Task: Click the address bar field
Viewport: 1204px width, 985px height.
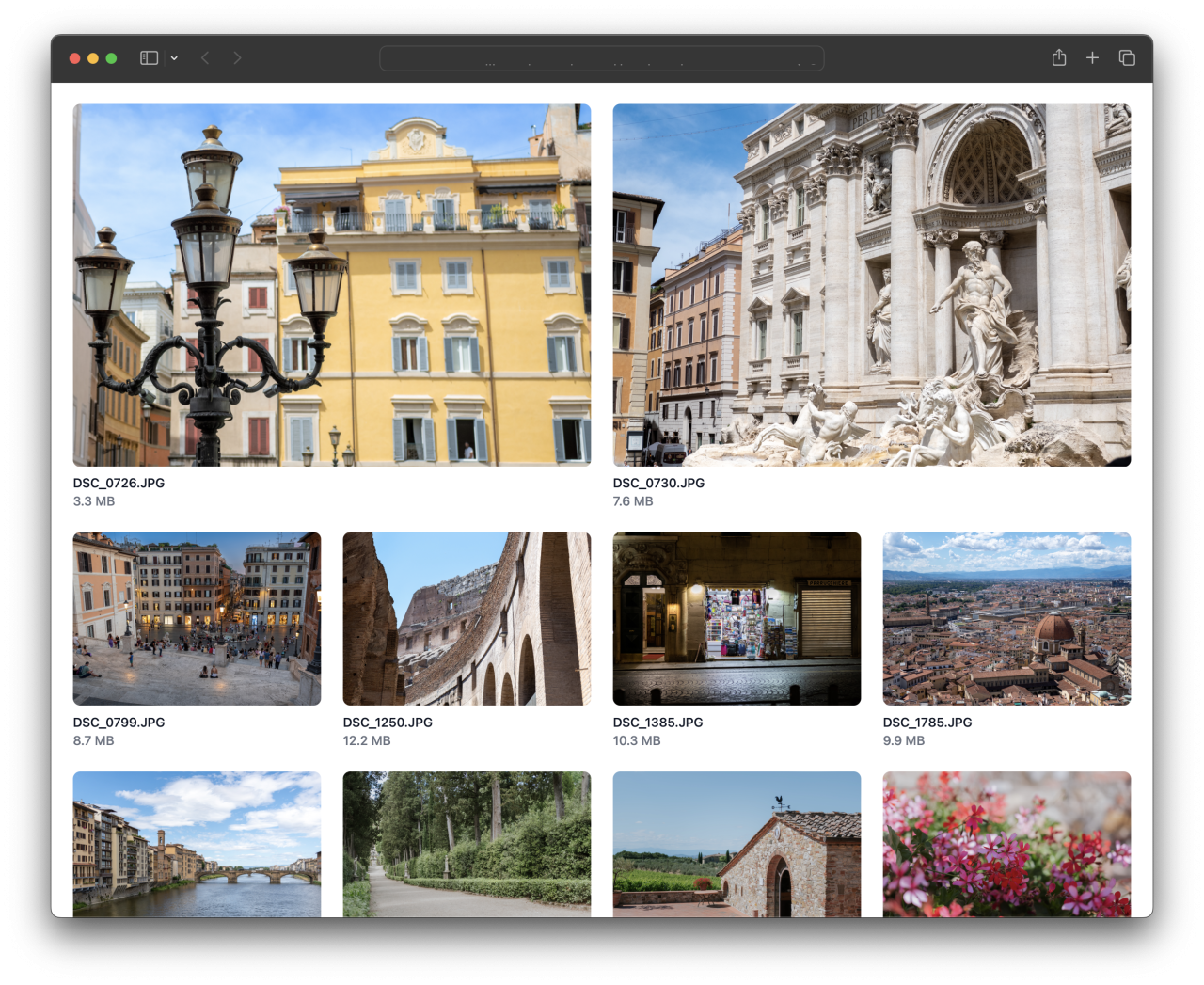Action: [602, 58]
